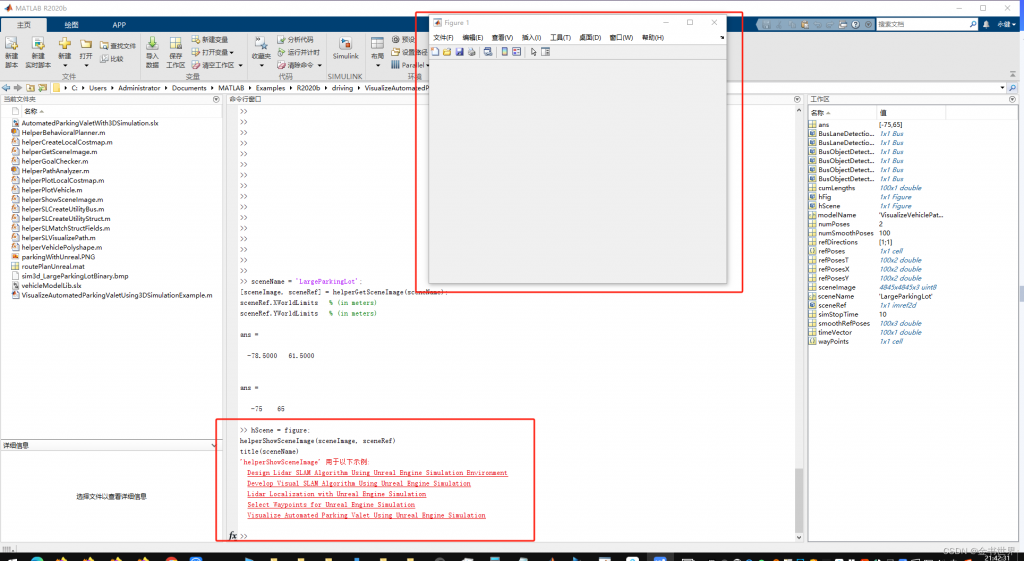Image resolution: width=1024 pixels, height=561 pixels.
Task: Toggle Insert Colorbar in Figure 1 toolbar
Action: tap(504, 52)
